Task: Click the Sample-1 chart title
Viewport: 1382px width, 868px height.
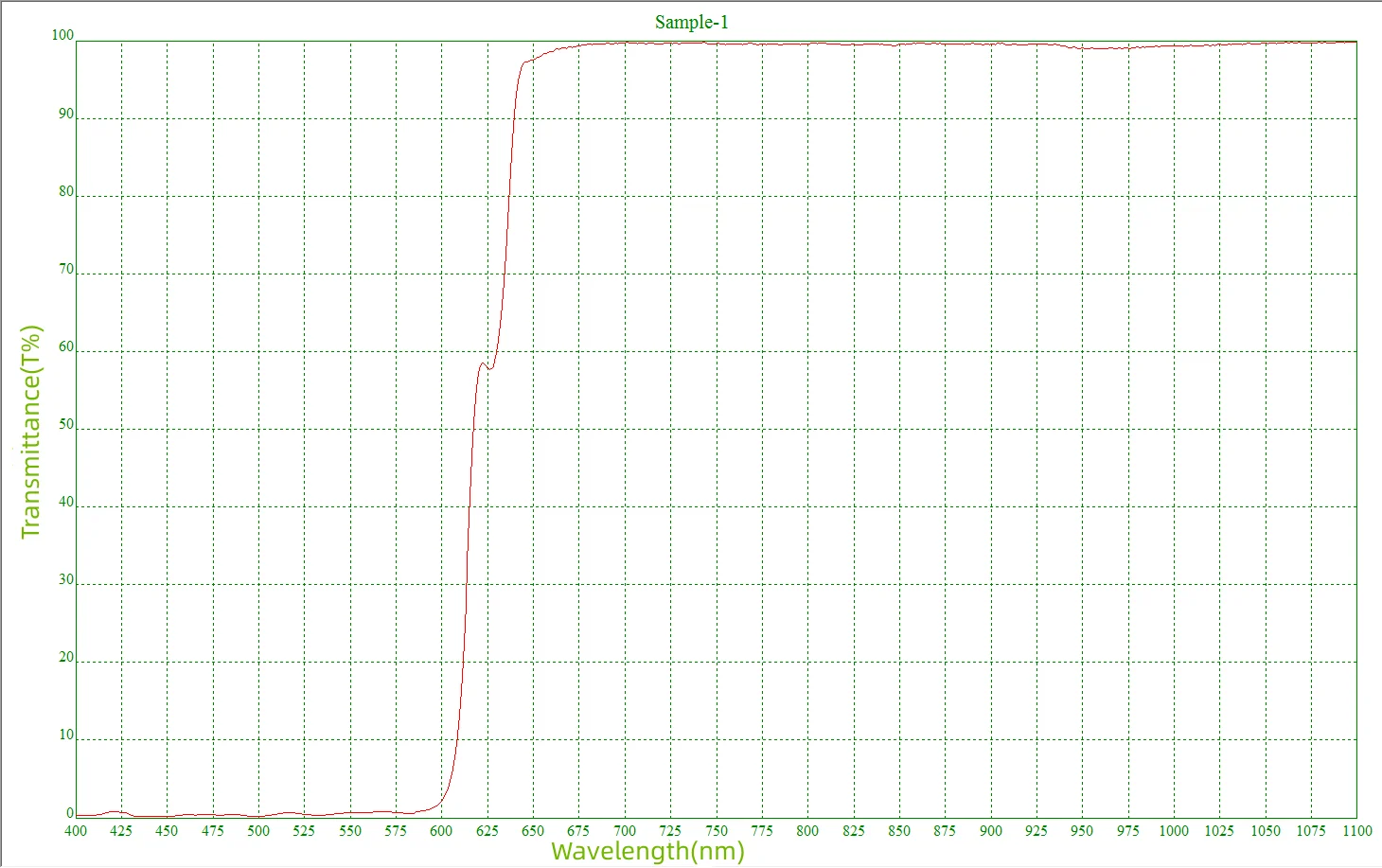Action: click(692, 22)
